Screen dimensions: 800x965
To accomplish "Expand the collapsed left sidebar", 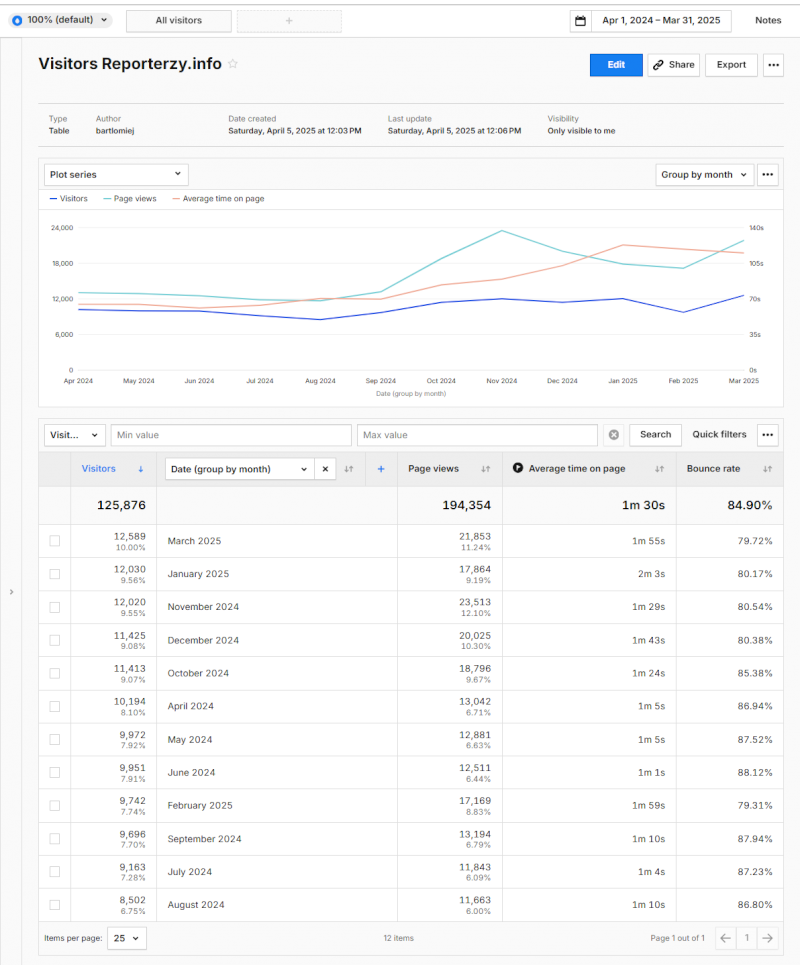I will click(11, 592).
